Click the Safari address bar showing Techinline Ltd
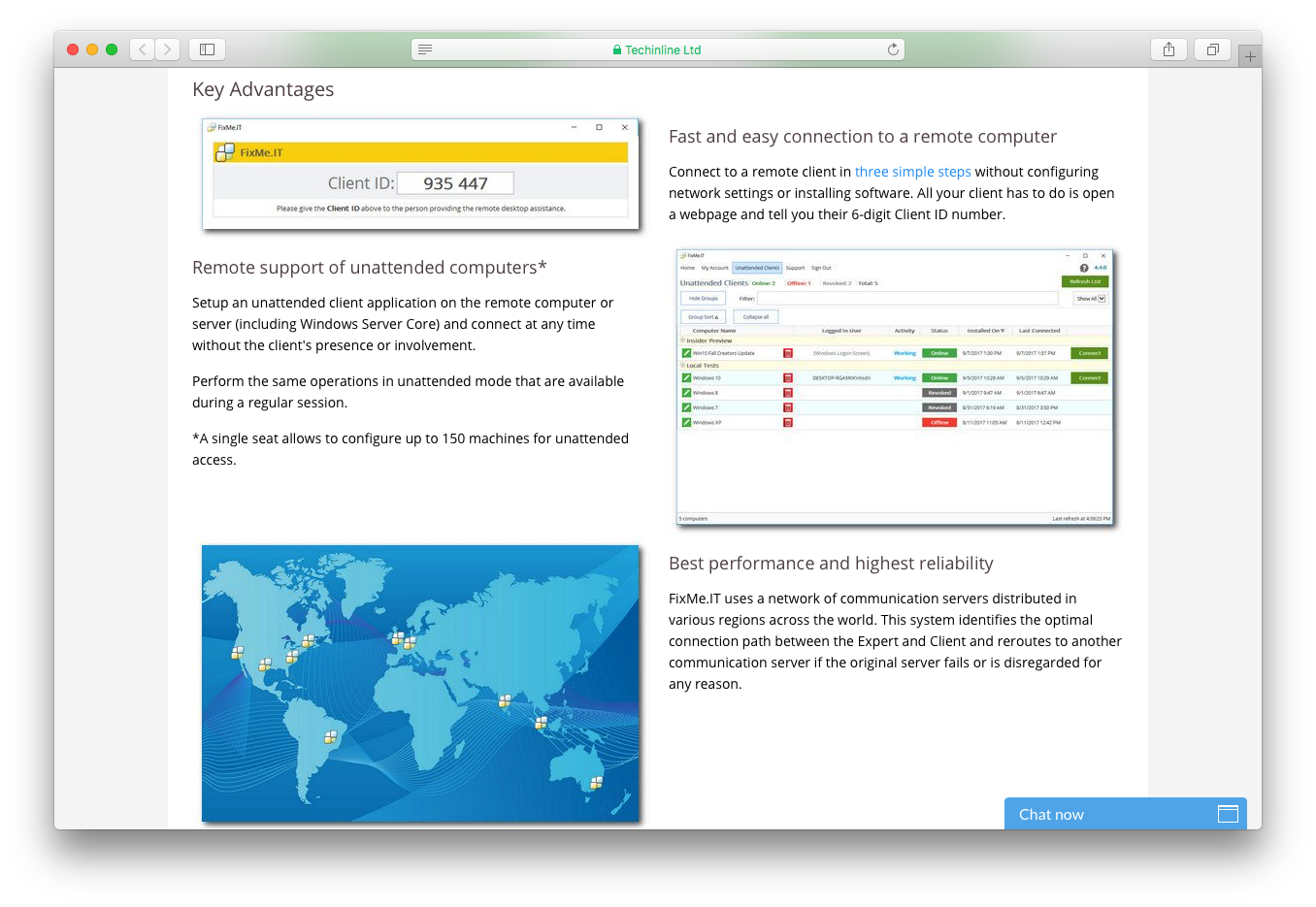The width and height of the screenshot is (1316, 907). (x=658, y=49)
